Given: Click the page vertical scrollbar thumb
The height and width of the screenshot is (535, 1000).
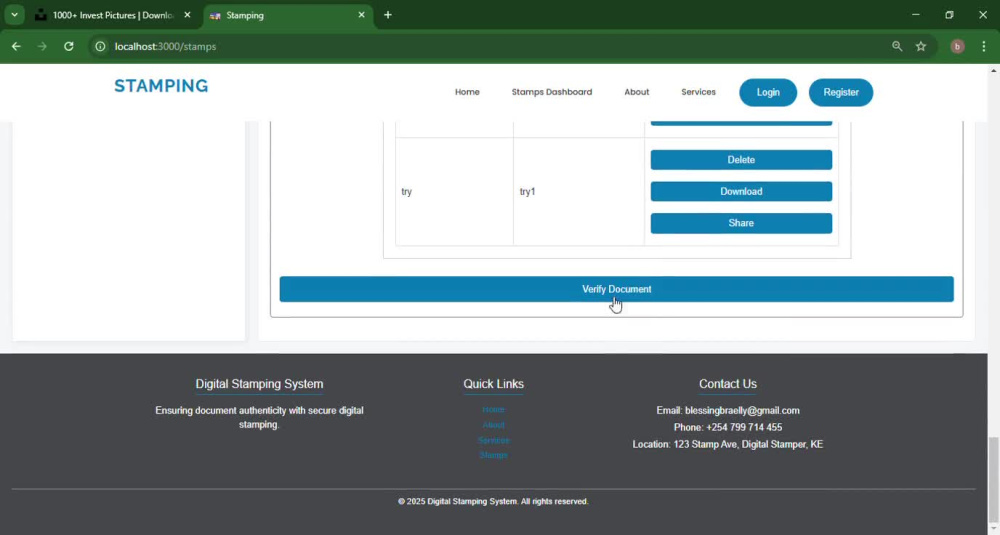Looking at the screenshot, I should pyautogui.click(x=994, y=480).
